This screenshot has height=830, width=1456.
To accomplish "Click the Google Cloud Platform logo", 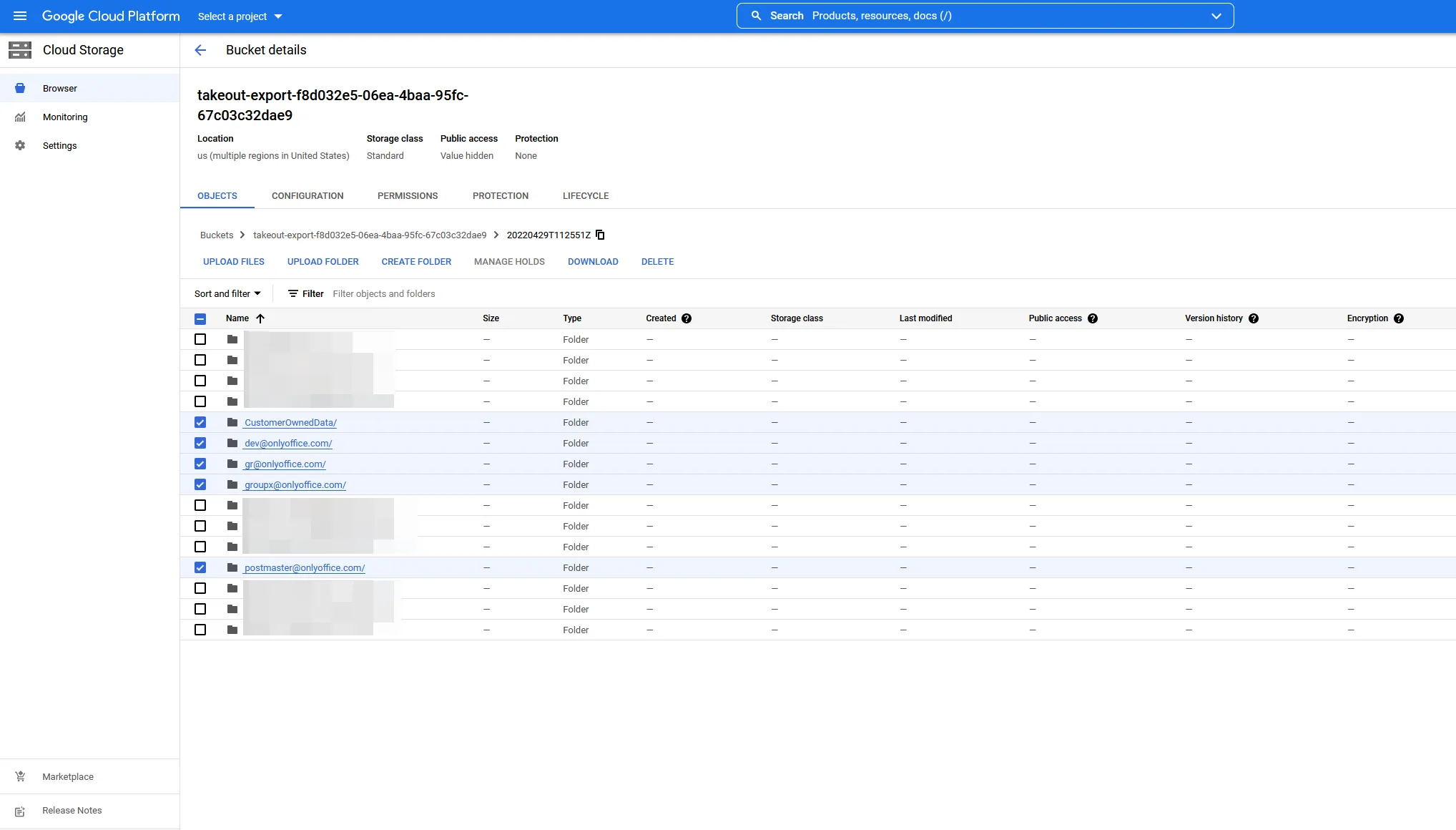I will pos(110,16).
